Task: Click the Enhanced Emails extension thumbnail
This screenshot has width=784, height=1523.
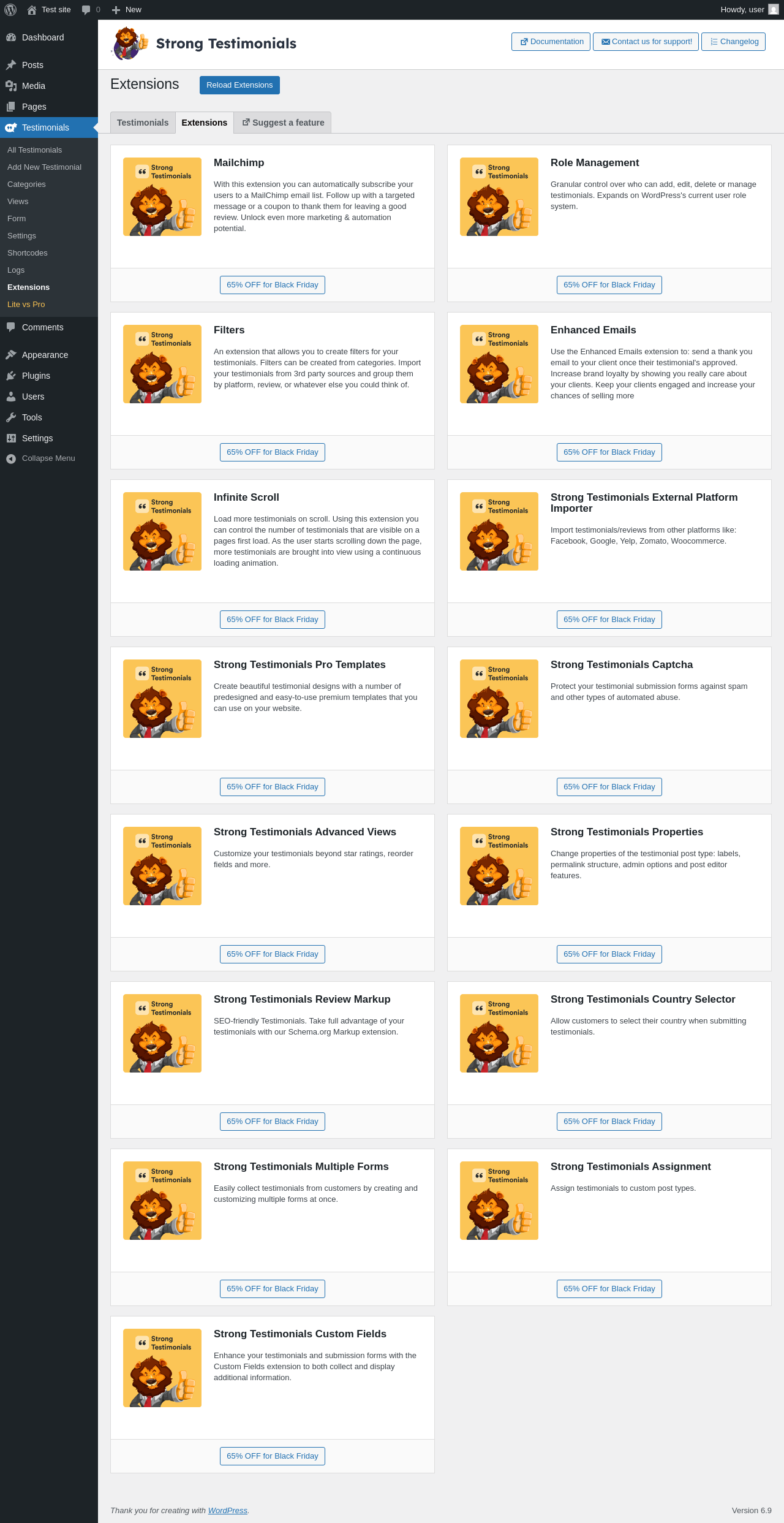Action: tap(499, 364)
